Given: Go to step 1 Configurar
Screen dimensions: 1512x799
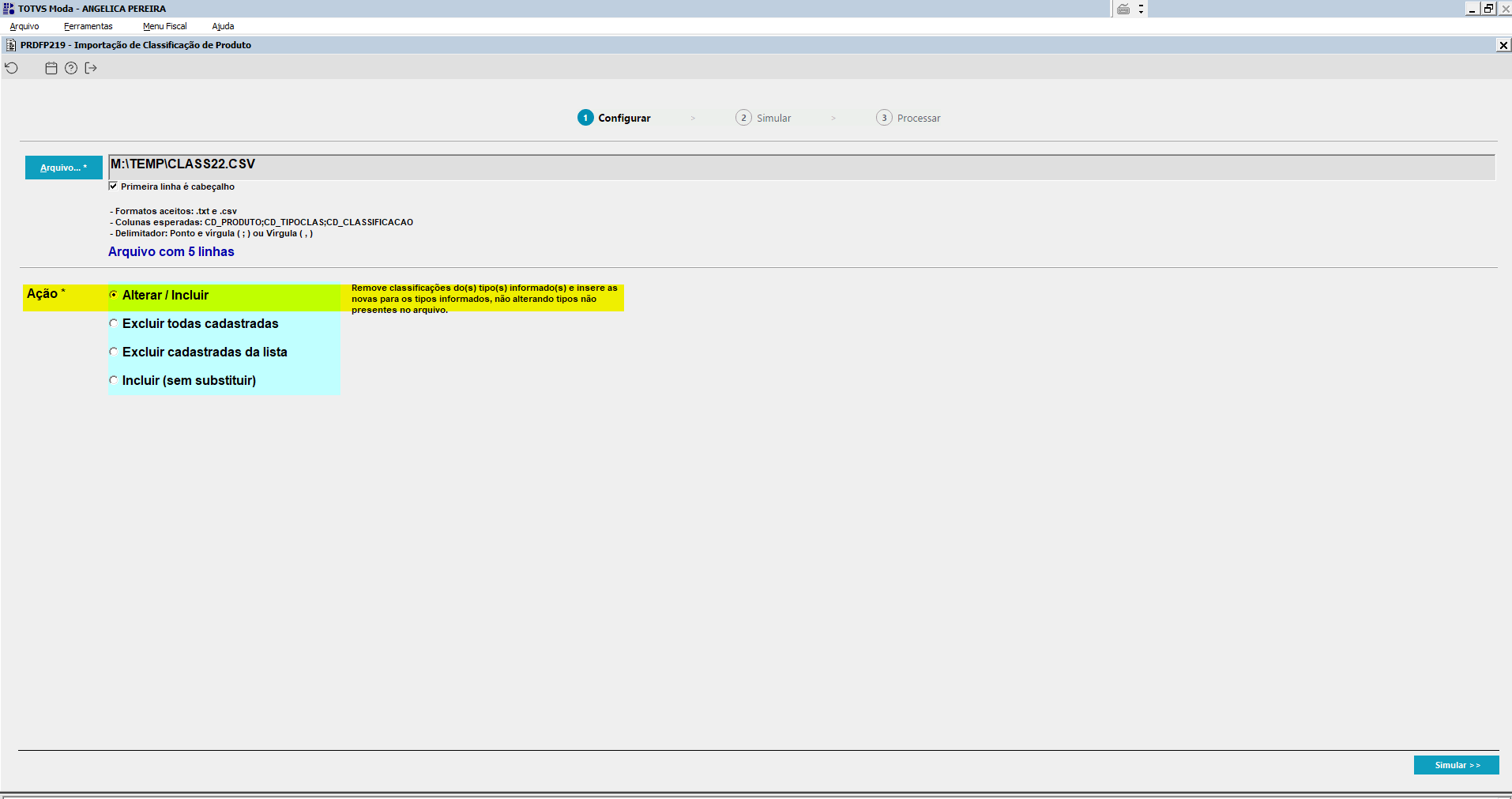Looking at the screenshot, I should coord(615,118).
